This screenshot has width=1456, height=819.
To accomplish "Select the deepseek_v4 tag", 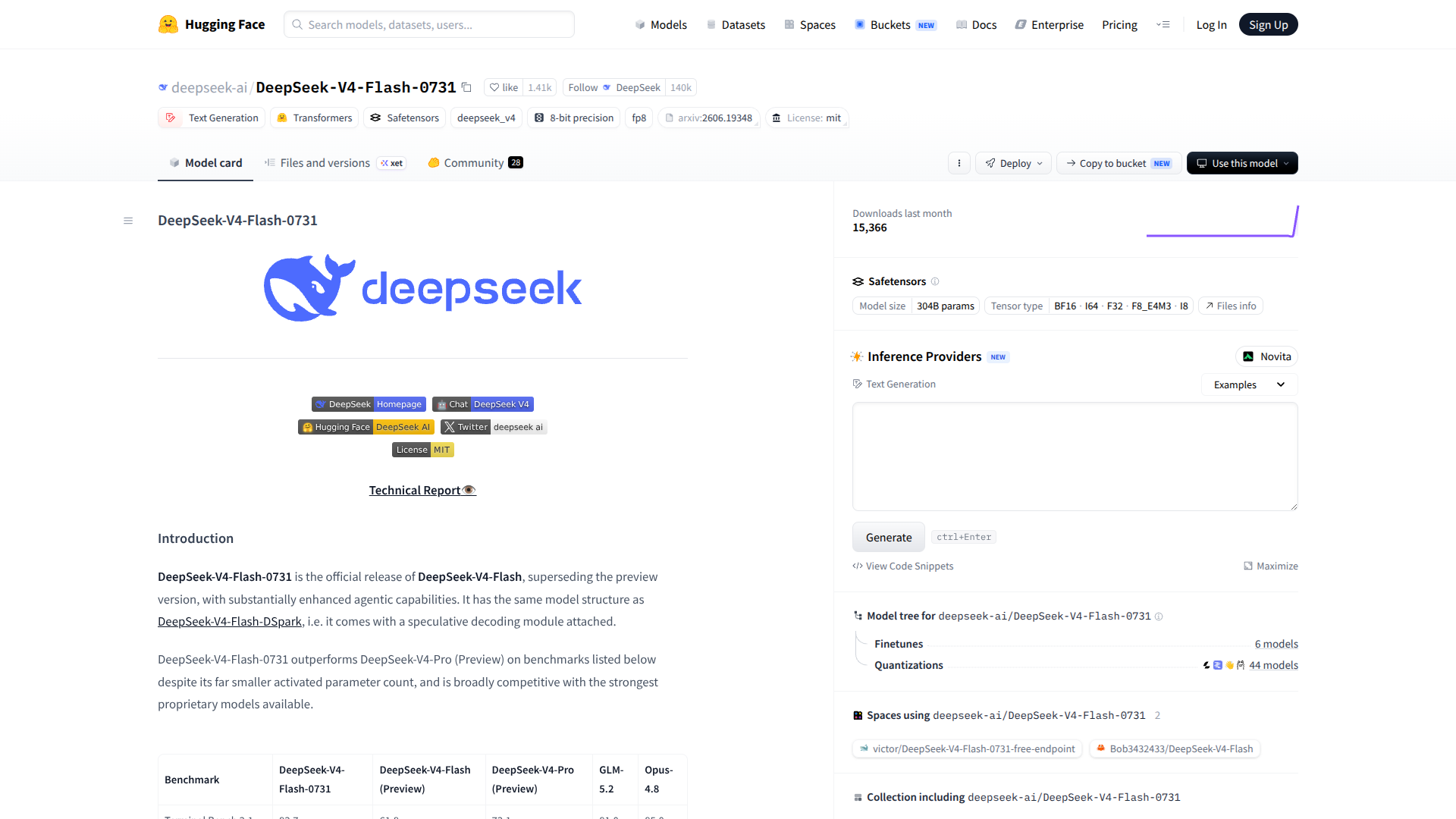I will coord(486,118).
